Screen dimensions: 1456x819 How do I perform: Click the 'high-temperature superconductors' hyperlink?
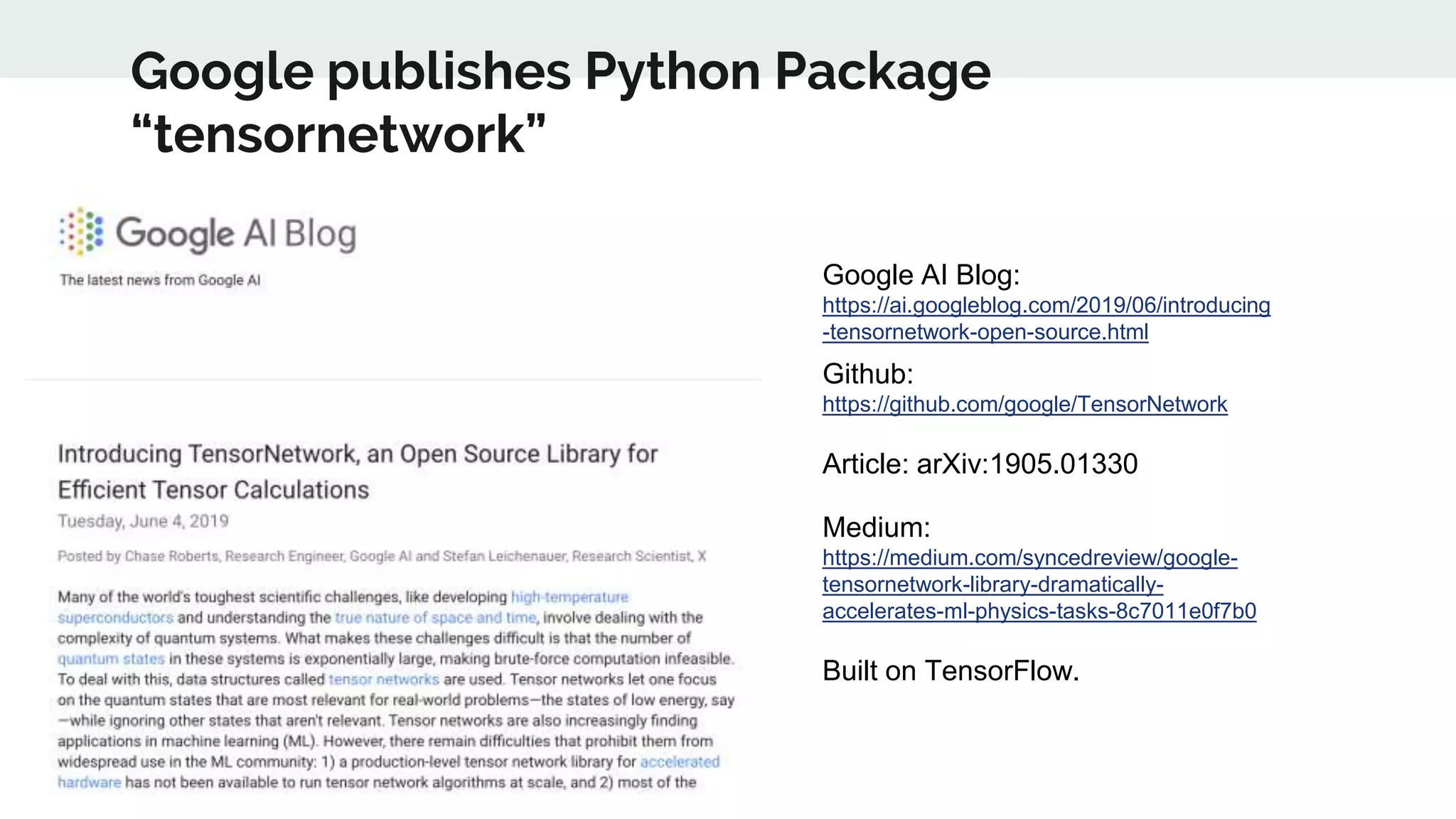(569, 597)
